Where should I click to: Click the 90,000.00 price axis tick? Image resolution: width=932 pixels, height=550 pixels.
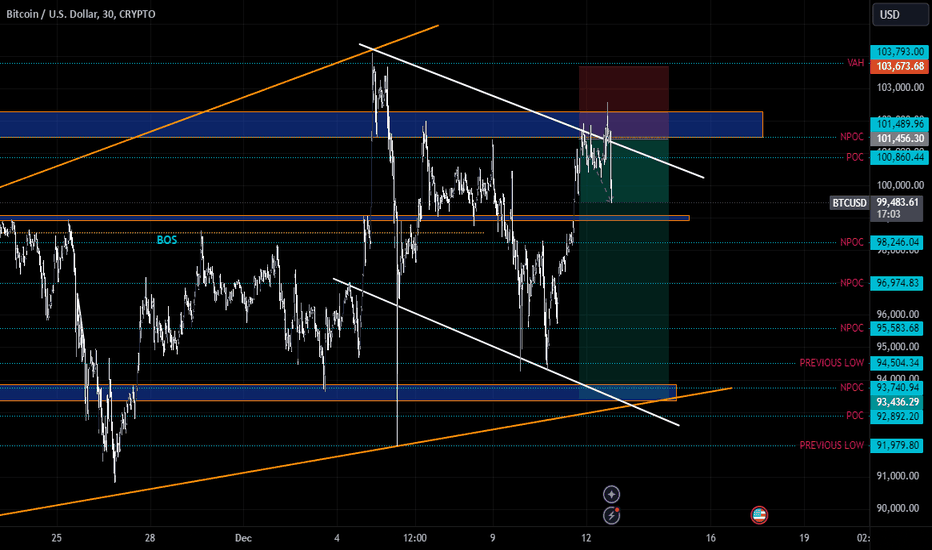click(x=900, y=508)
